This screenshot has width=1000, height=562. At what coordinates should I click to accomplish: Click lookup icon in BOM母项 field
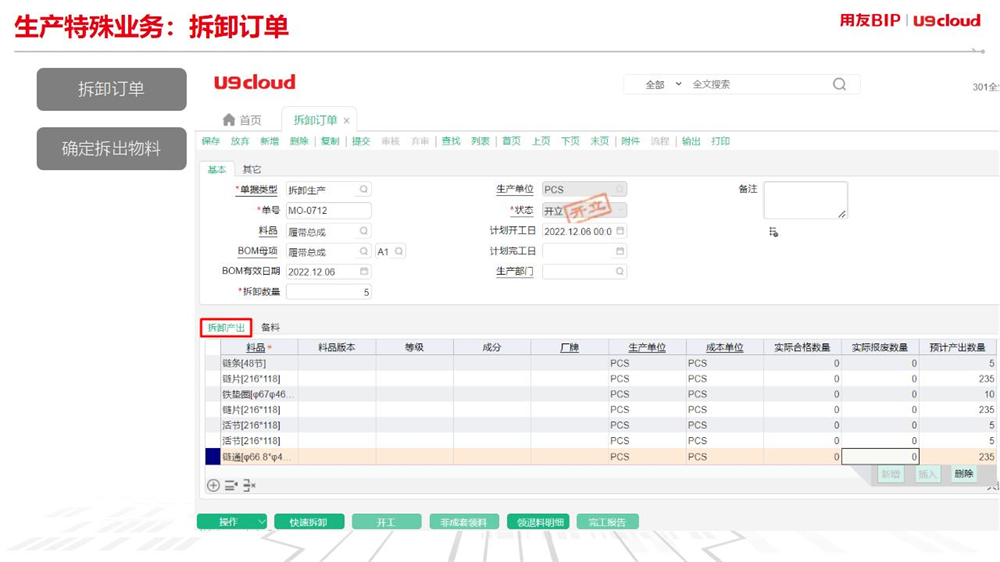(364, 251)
